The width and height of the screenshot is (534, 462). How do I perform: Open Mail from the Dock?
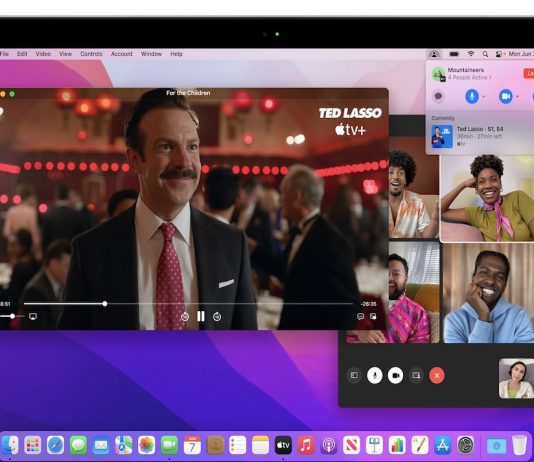click(101, 445)
